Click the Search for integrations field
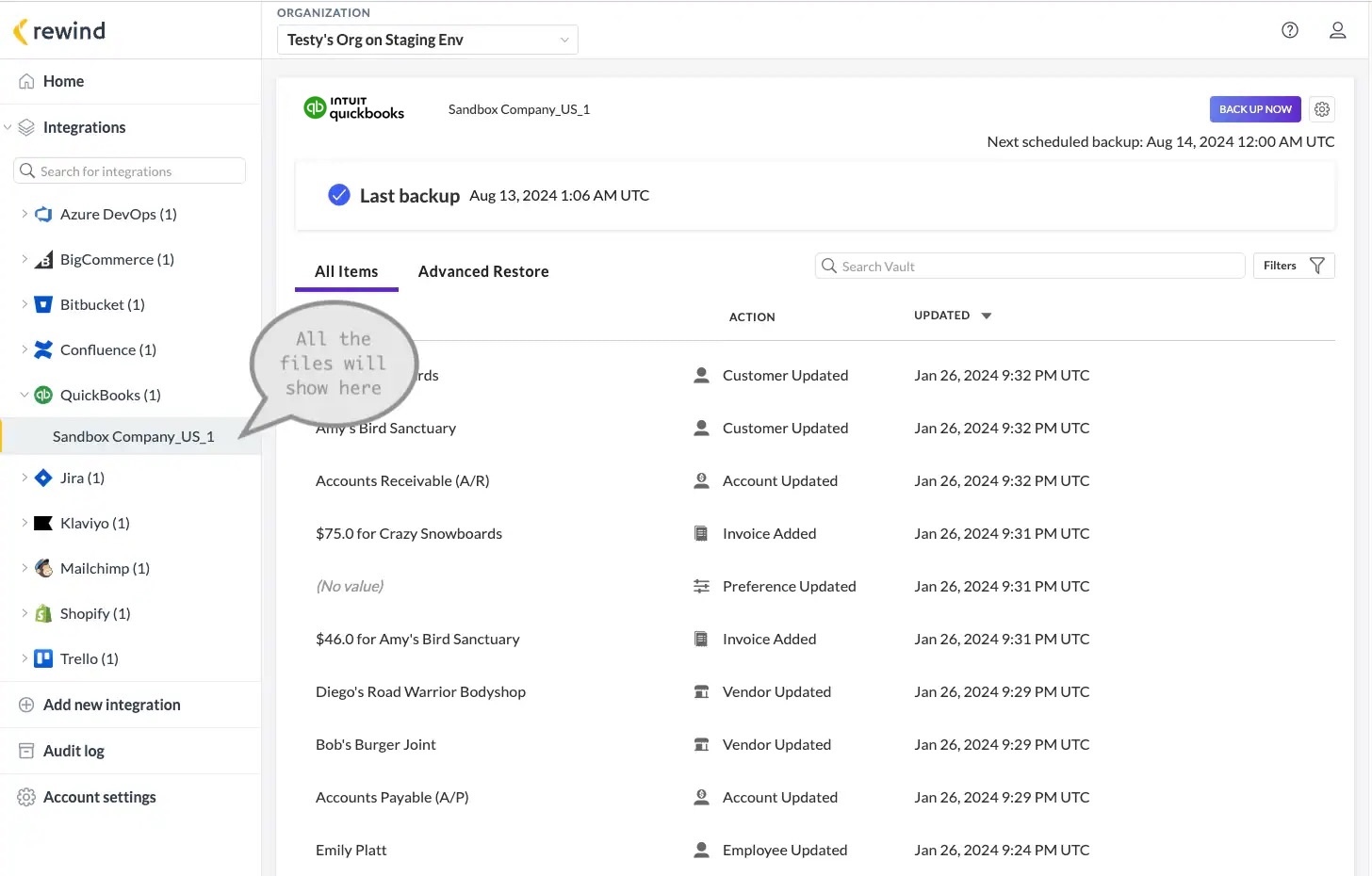 130,170
